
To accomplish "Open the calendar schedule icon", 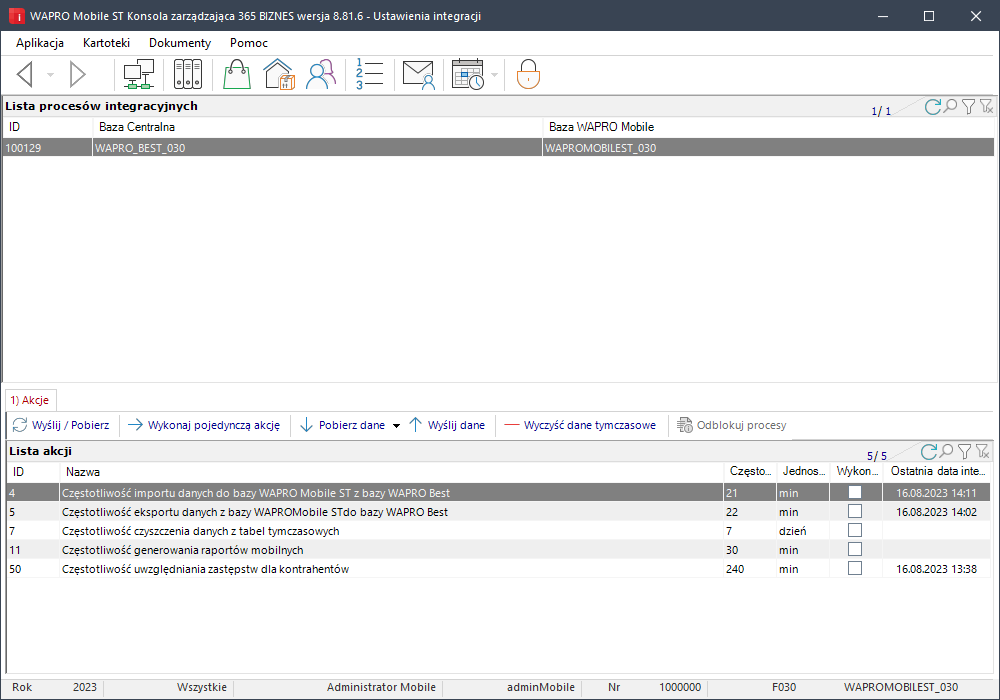I will point(467,75).
